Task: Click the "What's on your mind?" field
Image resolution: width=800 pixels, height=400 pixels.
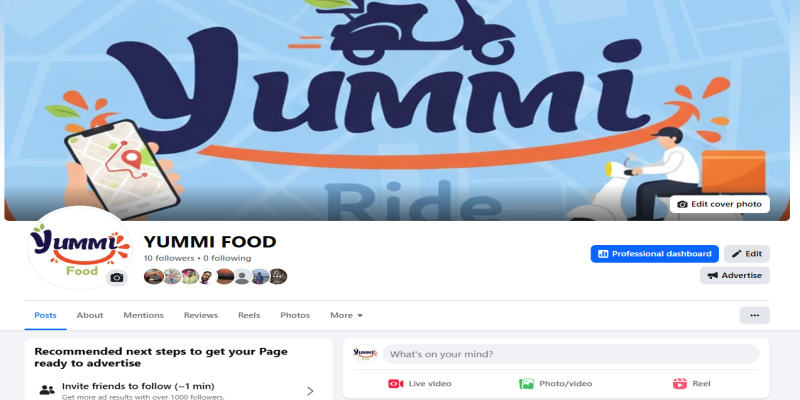Action: 571,354
